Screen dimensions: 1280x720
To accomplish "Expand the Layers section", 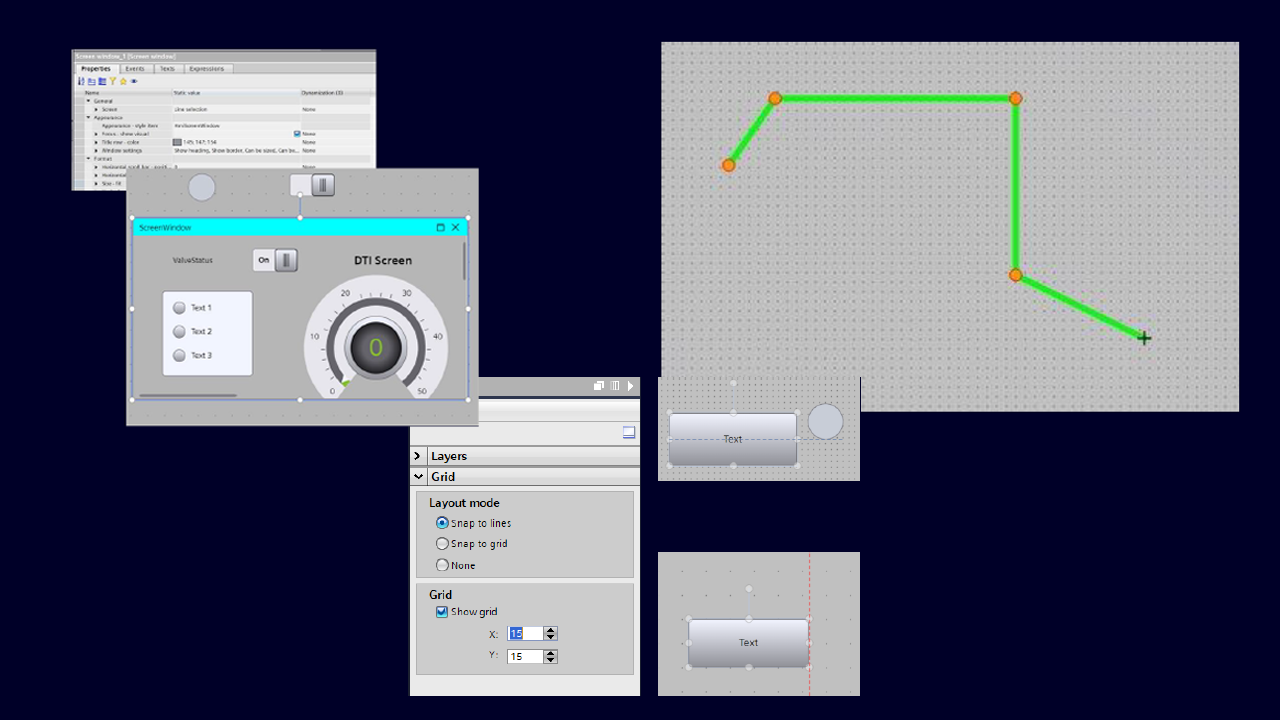I will (418, 456).
